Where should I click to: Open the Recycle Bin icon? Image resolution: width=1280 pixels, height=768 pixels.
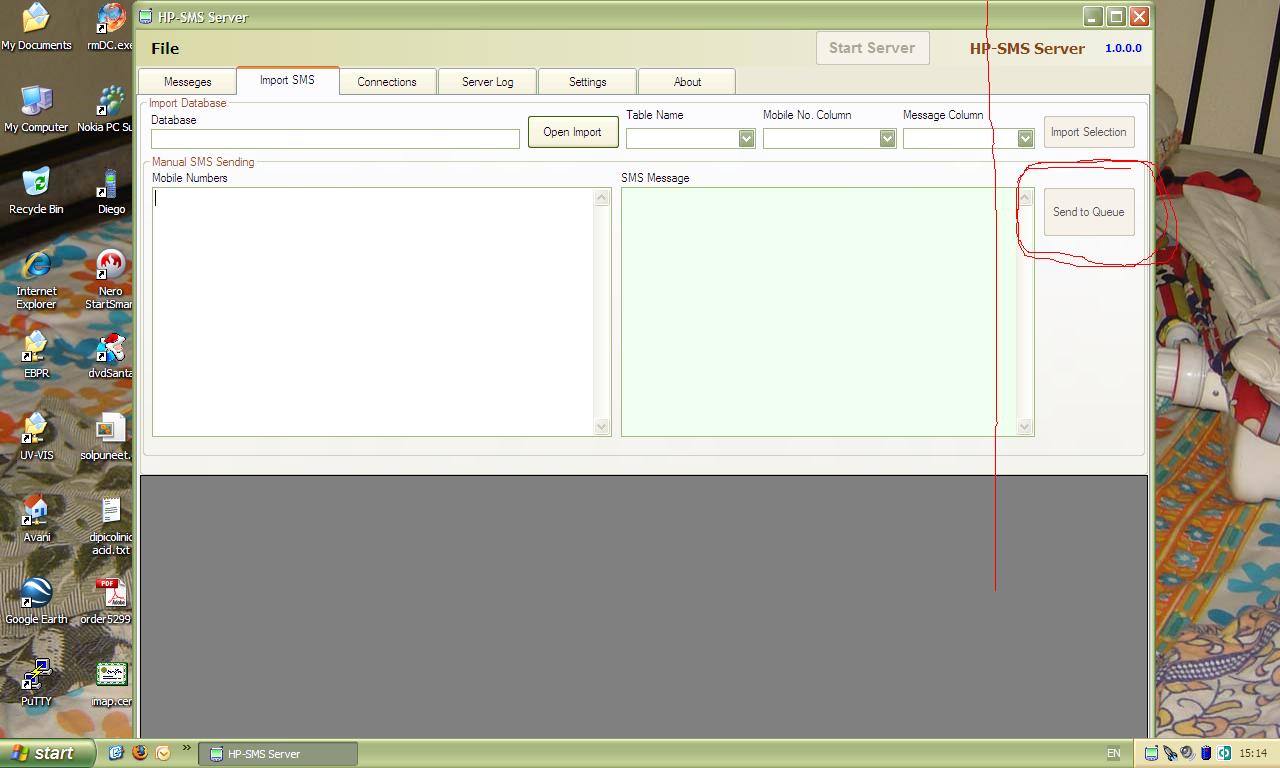click(36, 184)
